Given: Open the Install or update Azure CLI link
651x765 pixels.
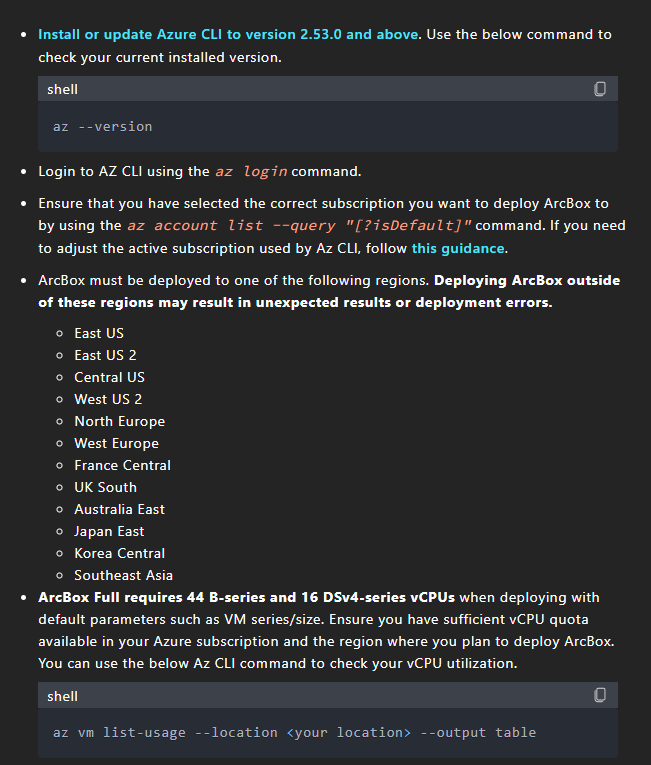Looking at the screenshot, I should (x=227, y=34).
